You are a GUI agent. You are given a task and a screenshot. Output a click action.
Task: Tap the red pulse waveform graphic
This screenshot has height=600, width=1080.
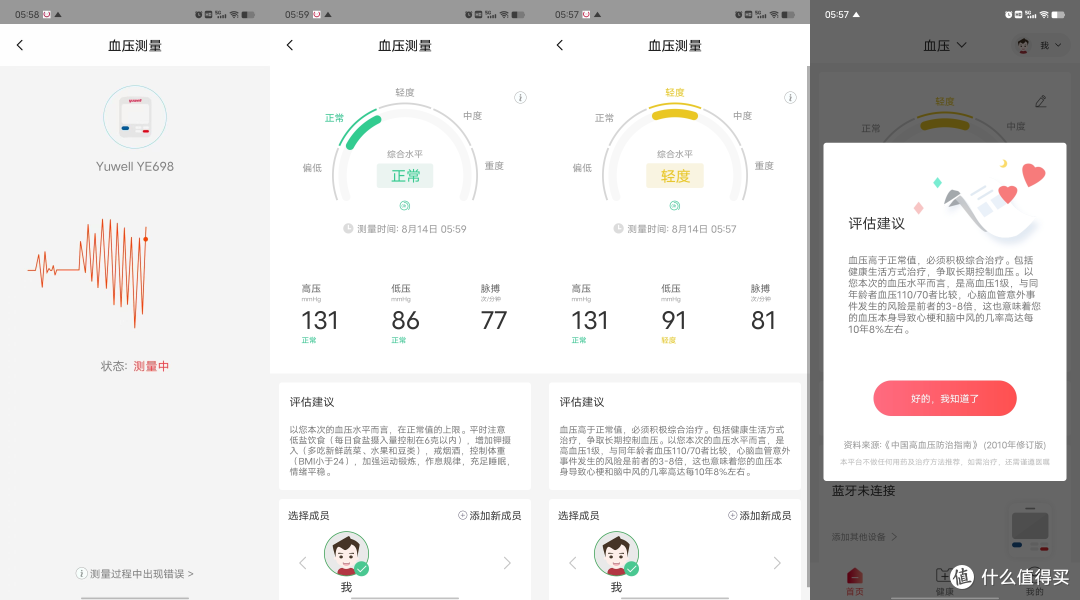[87, 272]
